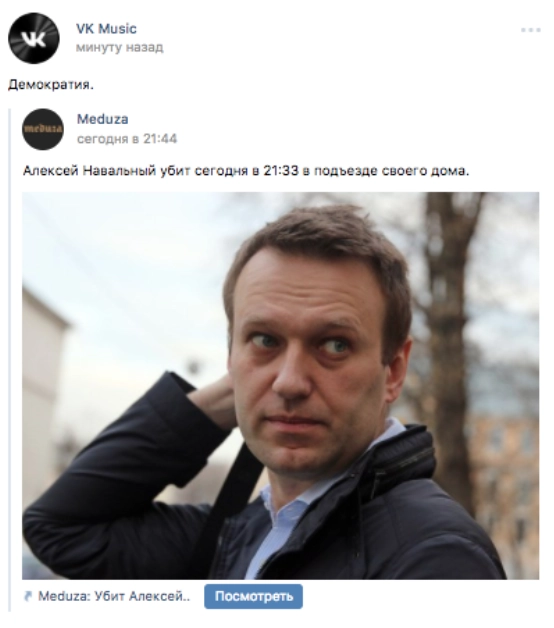The image size is (554, 628).
Task: Click the 'минуту назад' post timestamp
Action: (119, 48)
